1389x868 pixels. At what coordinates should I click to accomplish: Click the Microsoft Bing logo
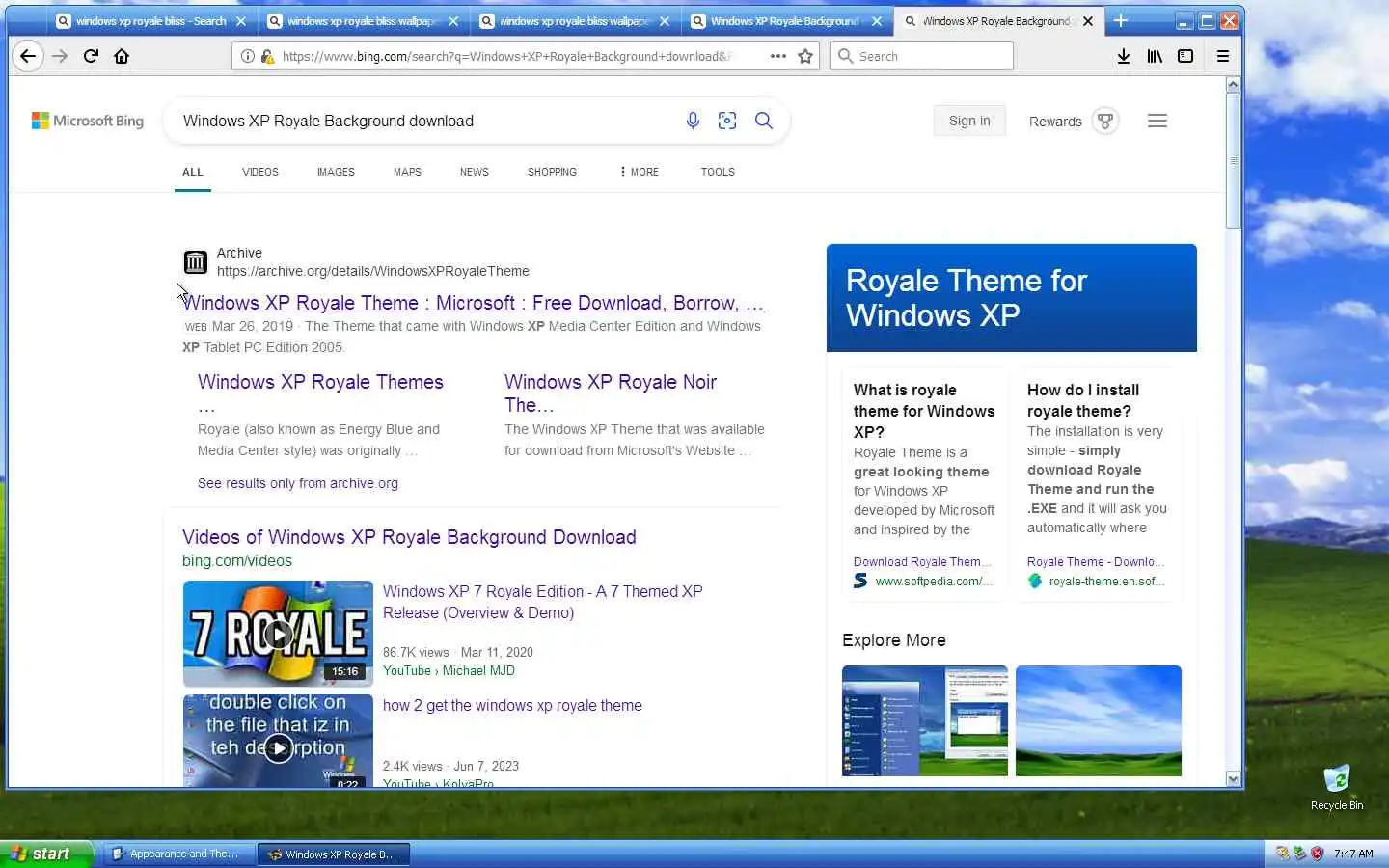(x=88, y=121)
